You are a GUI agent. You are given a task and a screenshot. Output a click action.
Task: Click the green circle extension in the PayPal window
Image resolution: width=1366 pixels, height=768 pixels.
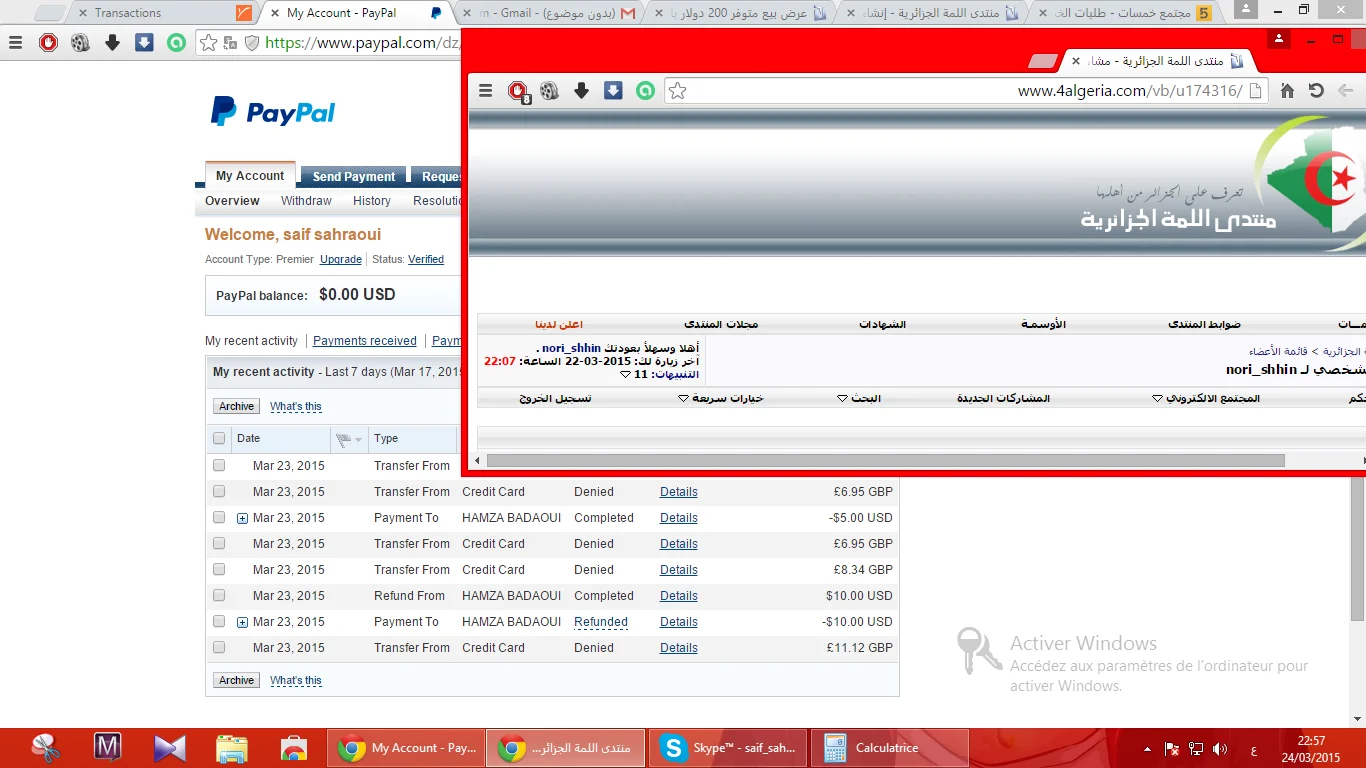(176, 43)
